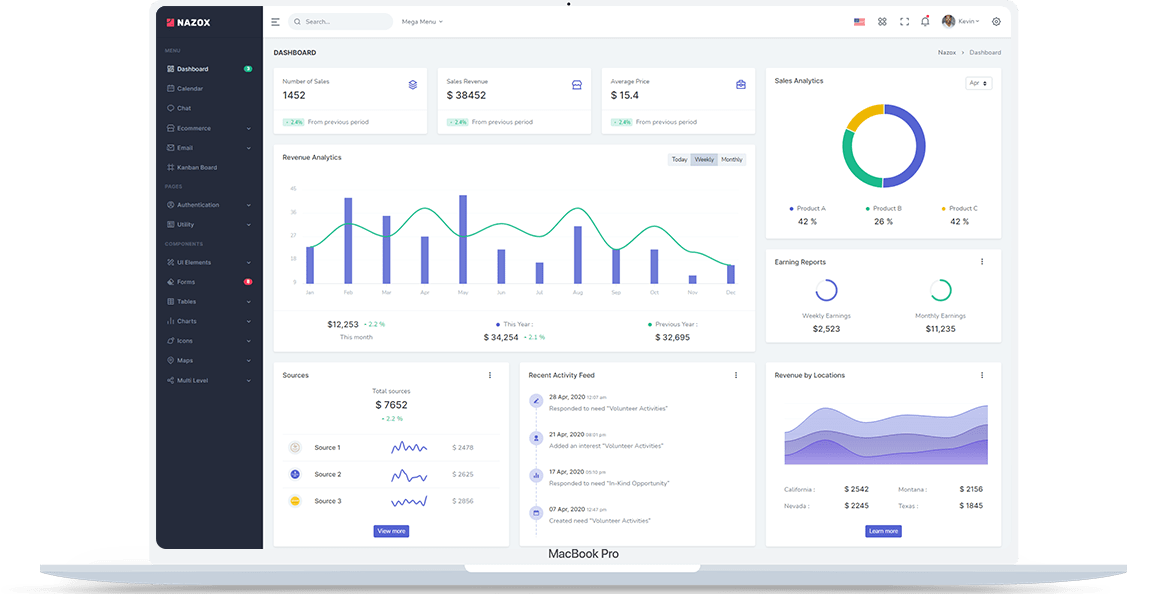Click the Source 1 icon
Image resolution: width=1175 pixels, height=594 pixels.
295,447
